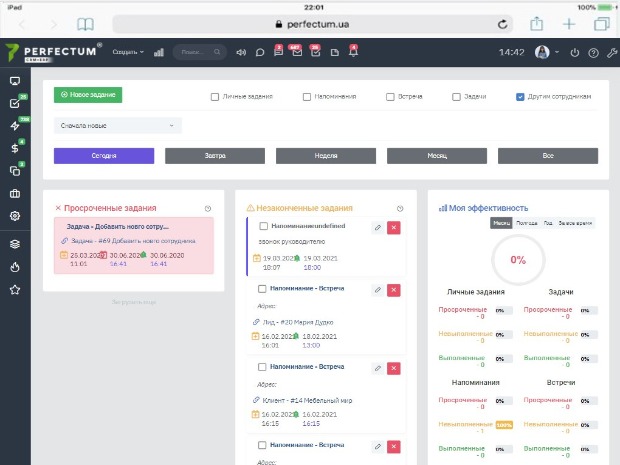This screenshot has height=465, width=620.
Task: Reload the perfectum.ua page
Action: [502, 25]
